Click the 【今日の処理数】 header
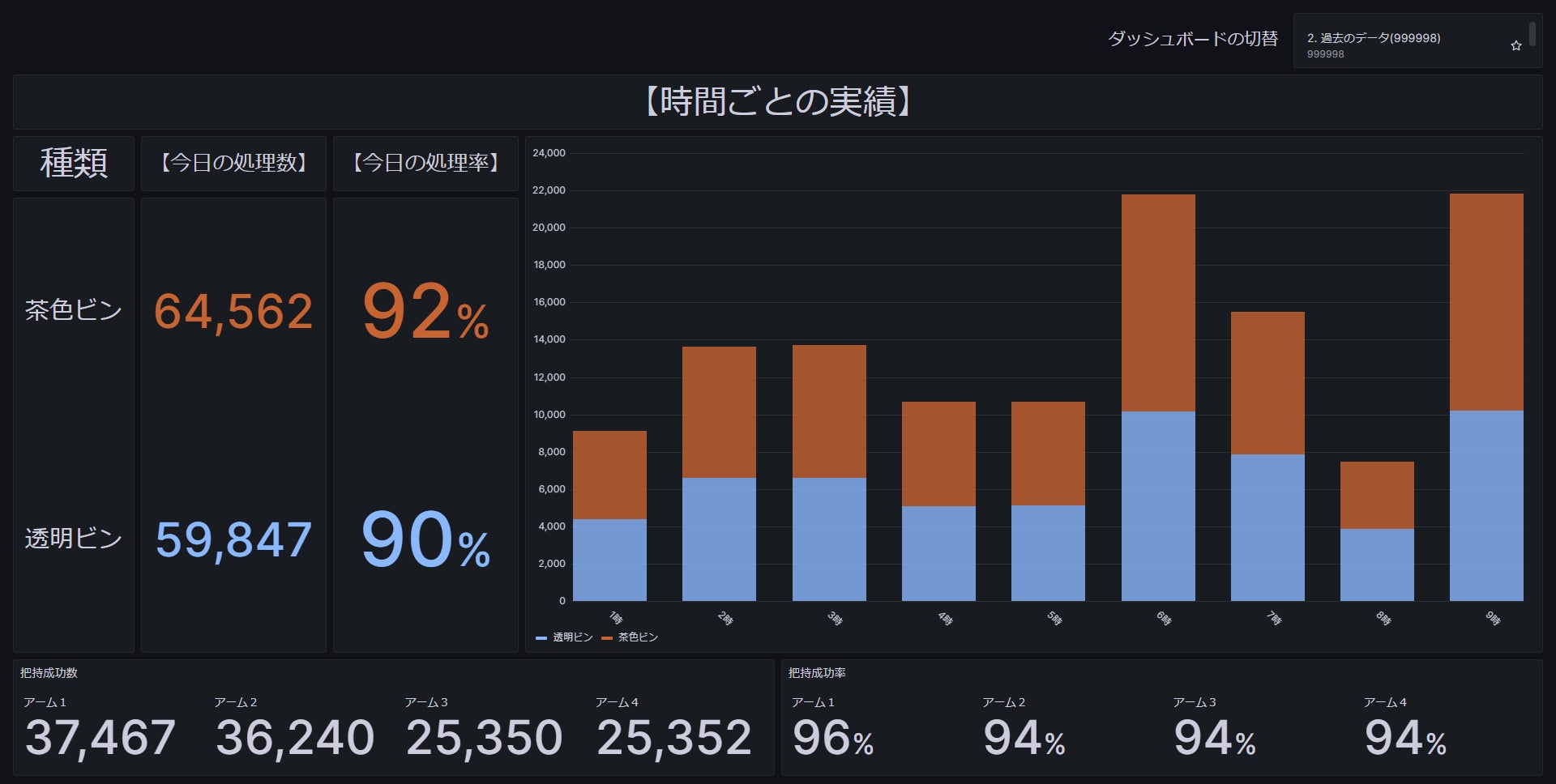The image size is (1556, 784). 233,163
